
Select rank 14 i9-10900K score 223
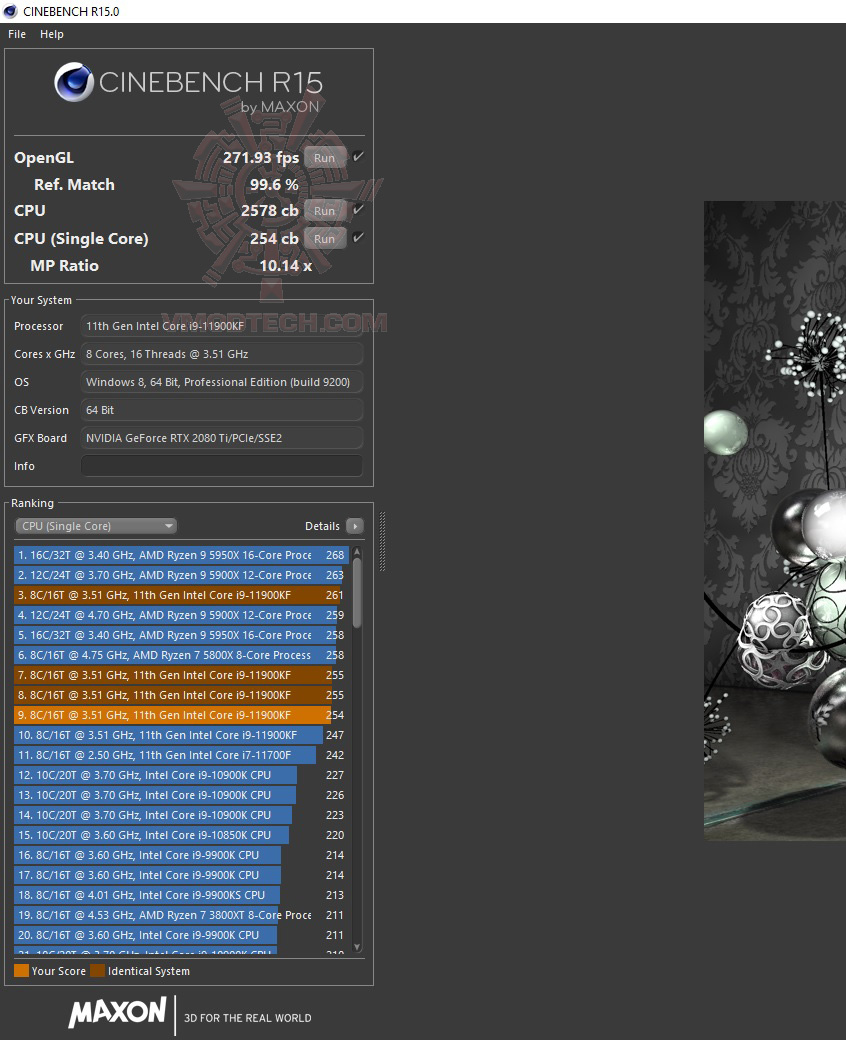coord(181,814)
